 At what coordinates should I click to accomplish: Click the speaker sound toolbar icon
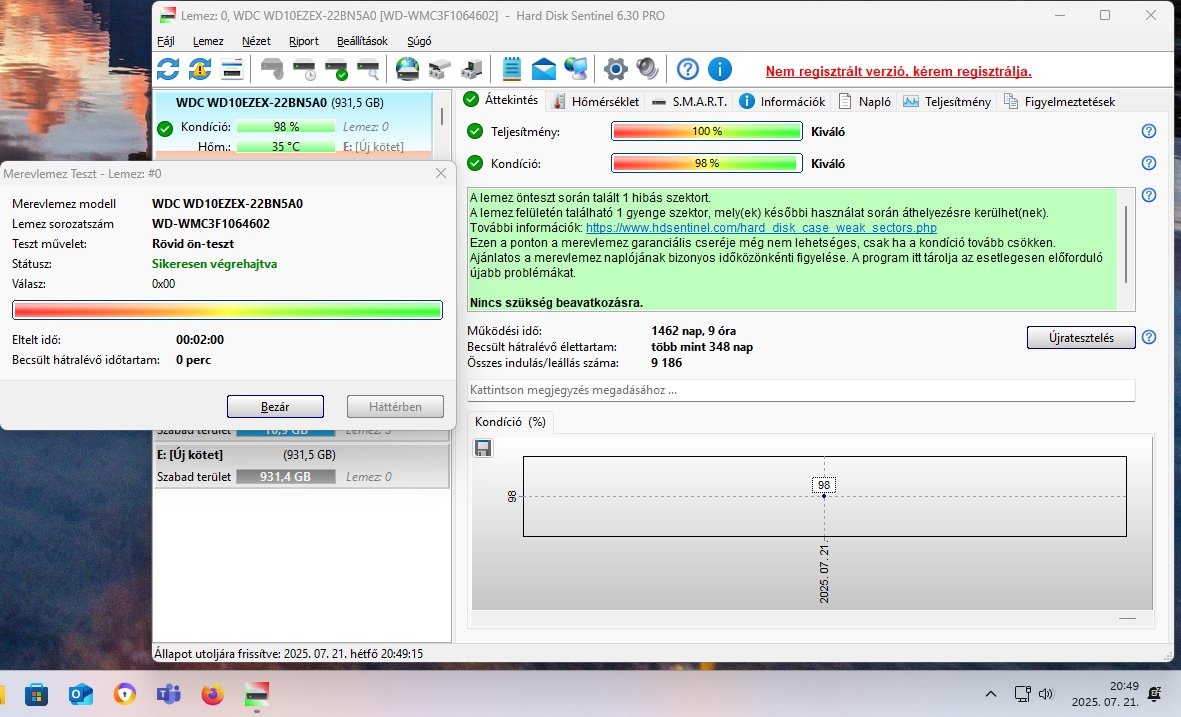[647, 69]
